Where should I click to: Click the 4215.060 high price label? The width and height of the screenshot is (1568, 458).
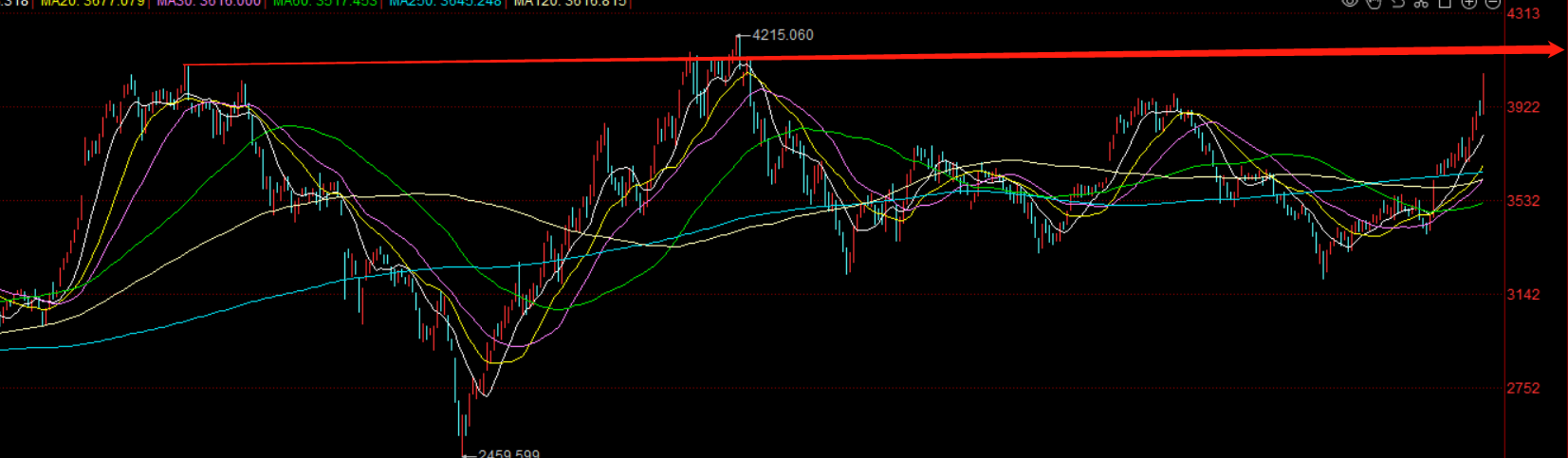pos(782,35)
